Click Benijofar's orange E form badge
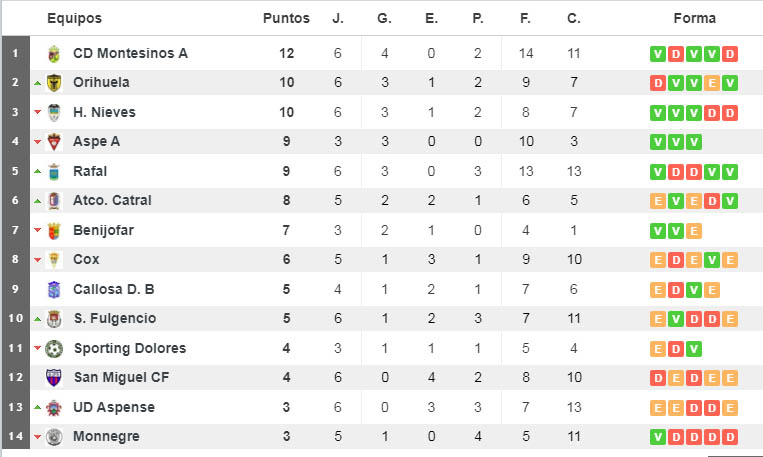Image resolution: width=763 pixels, height=457 pixels. click(x=694, y=231)
